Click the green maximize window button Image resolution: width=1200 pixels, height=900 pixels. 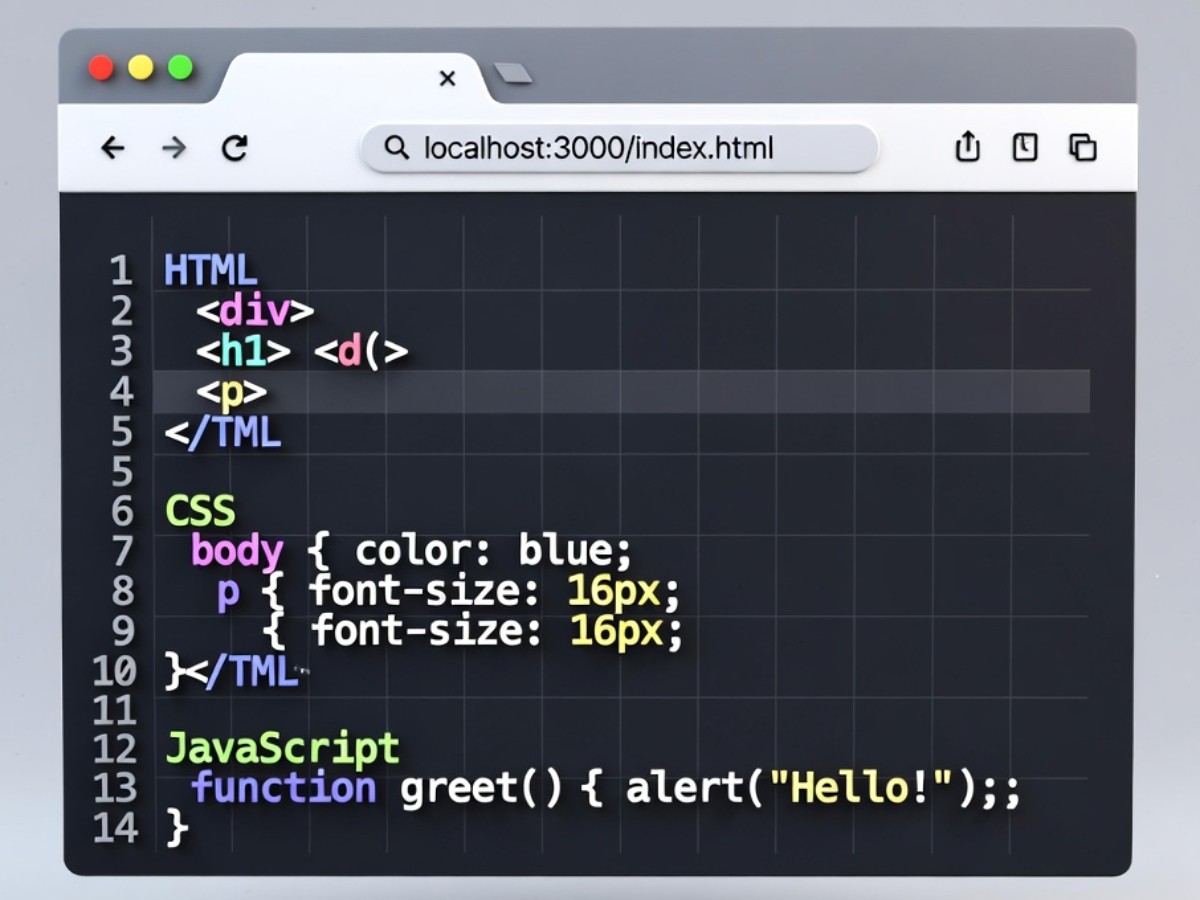pyautogui.click(x=180, y=68)
